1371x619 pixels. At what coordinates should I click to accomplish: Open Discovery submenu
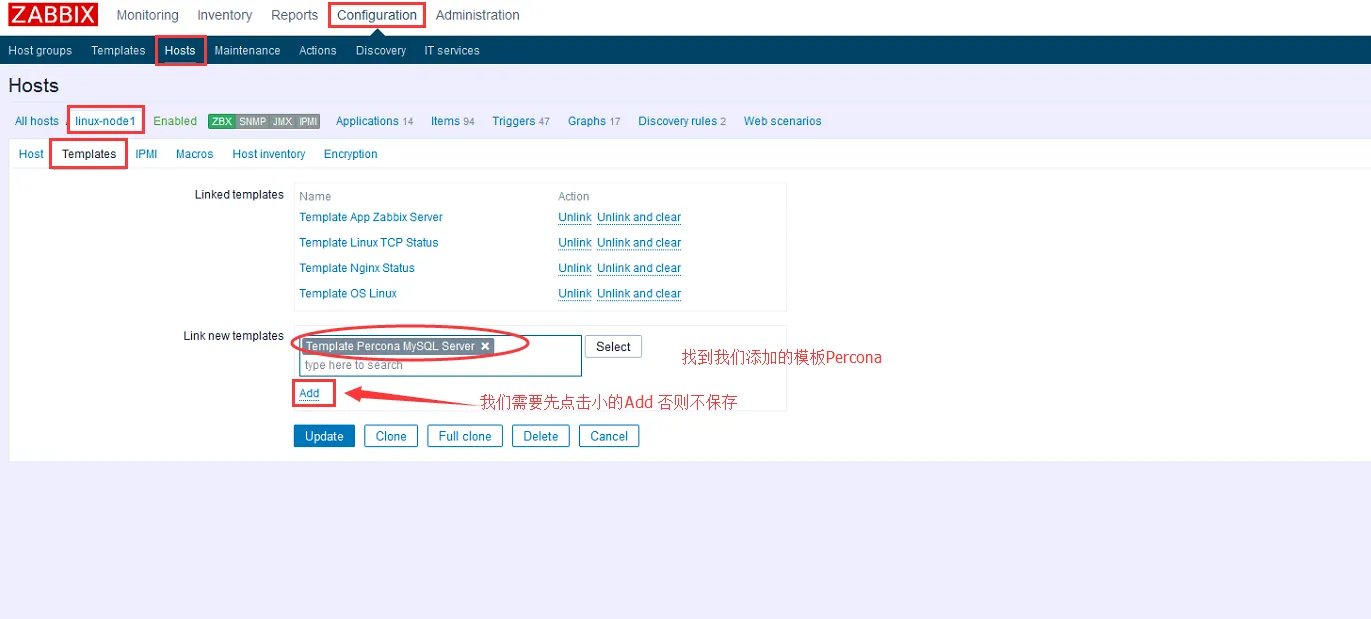pyautogui.click(x=381, y=50)
